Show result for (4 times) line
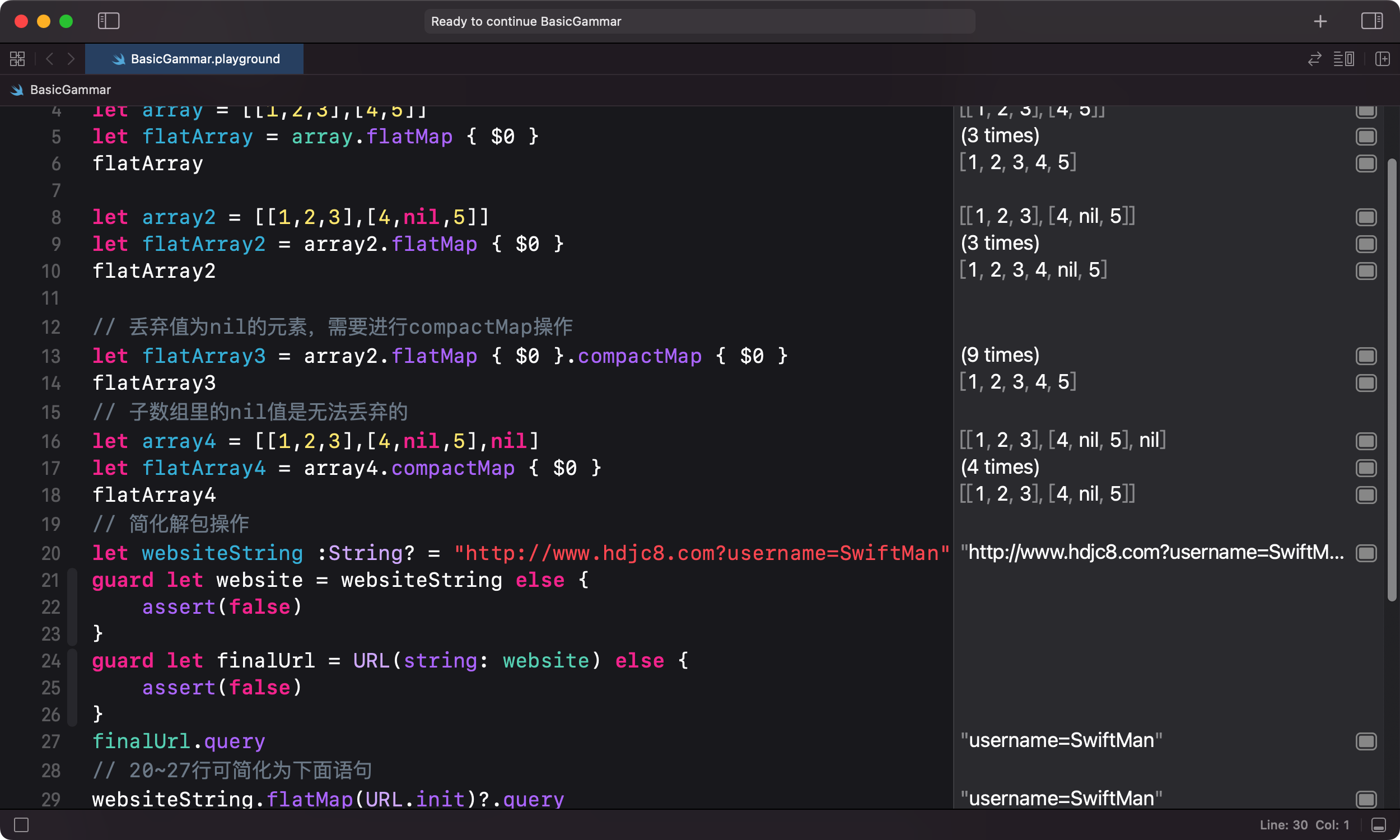The image size is (1400, 840). click(1366, 468)
